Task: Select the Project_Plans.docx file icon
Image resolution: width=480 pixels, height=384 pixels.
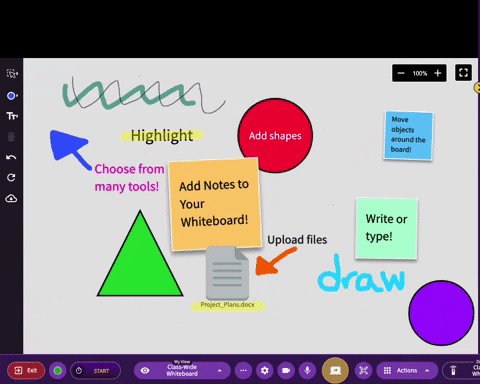Action: click(x=227, y=273)
